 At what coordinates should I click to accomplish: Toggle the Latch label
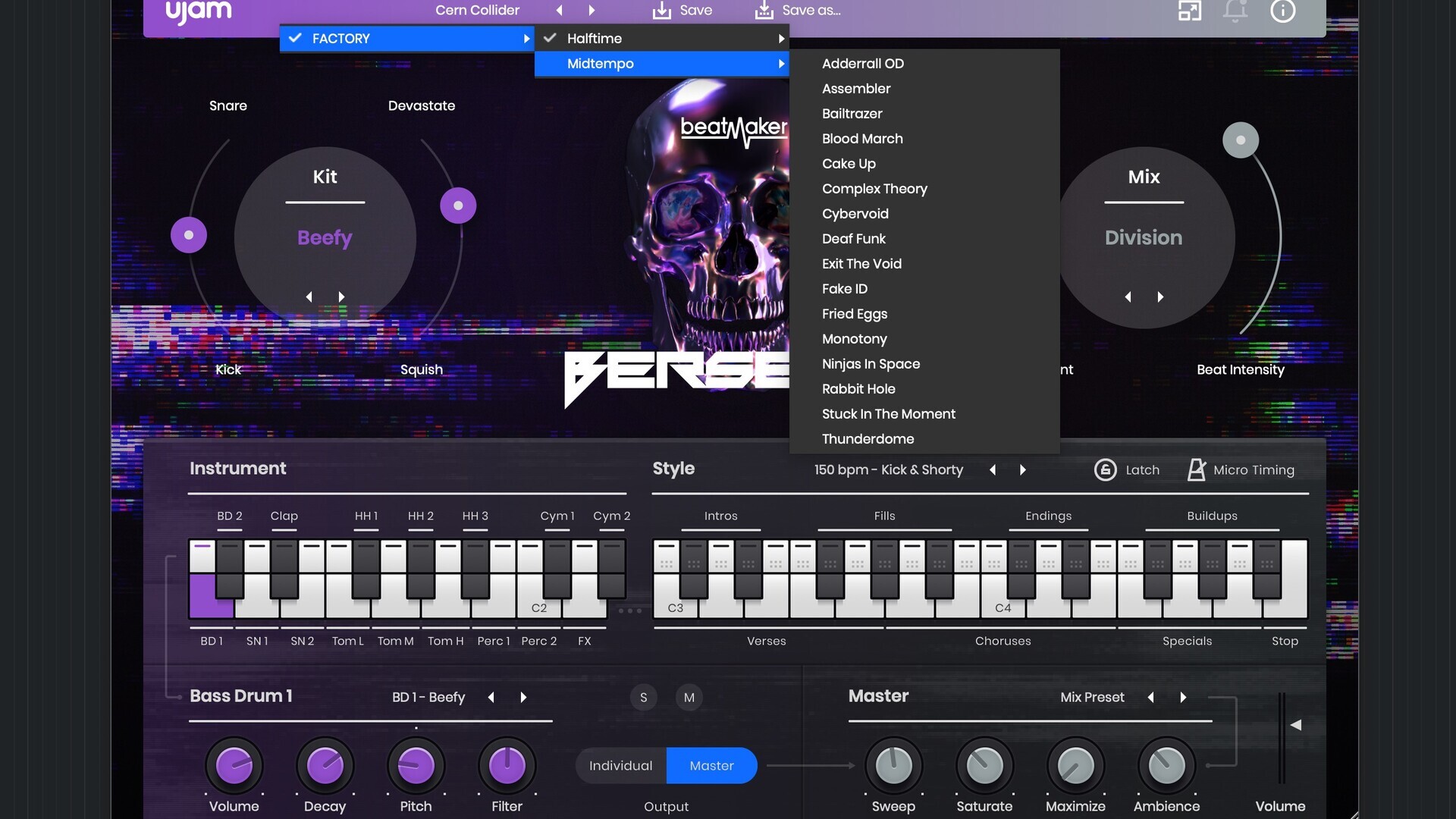pos(1142,470)
